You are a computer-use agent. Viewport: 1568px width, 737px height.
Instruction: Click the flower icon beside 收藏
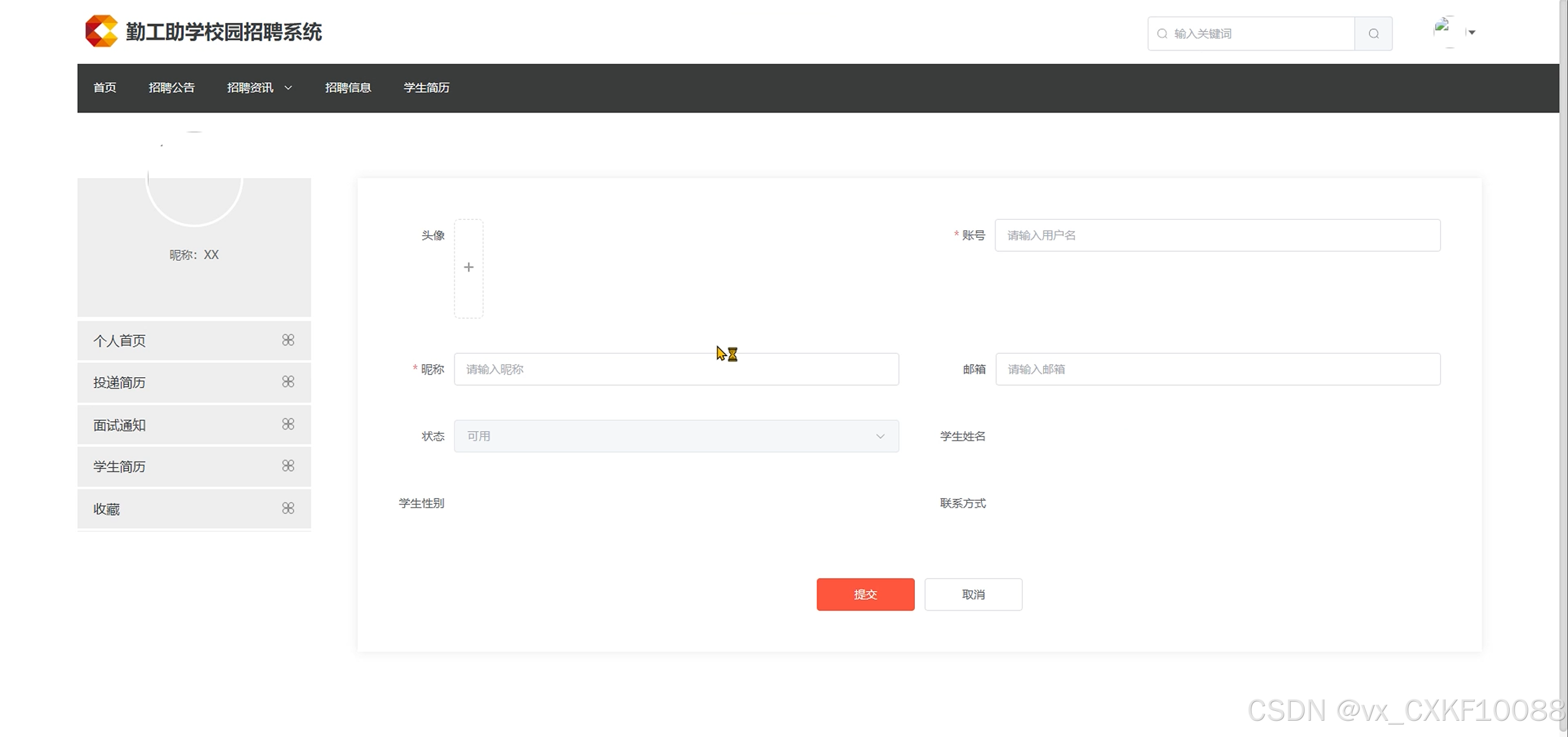[x=288, y=508]
